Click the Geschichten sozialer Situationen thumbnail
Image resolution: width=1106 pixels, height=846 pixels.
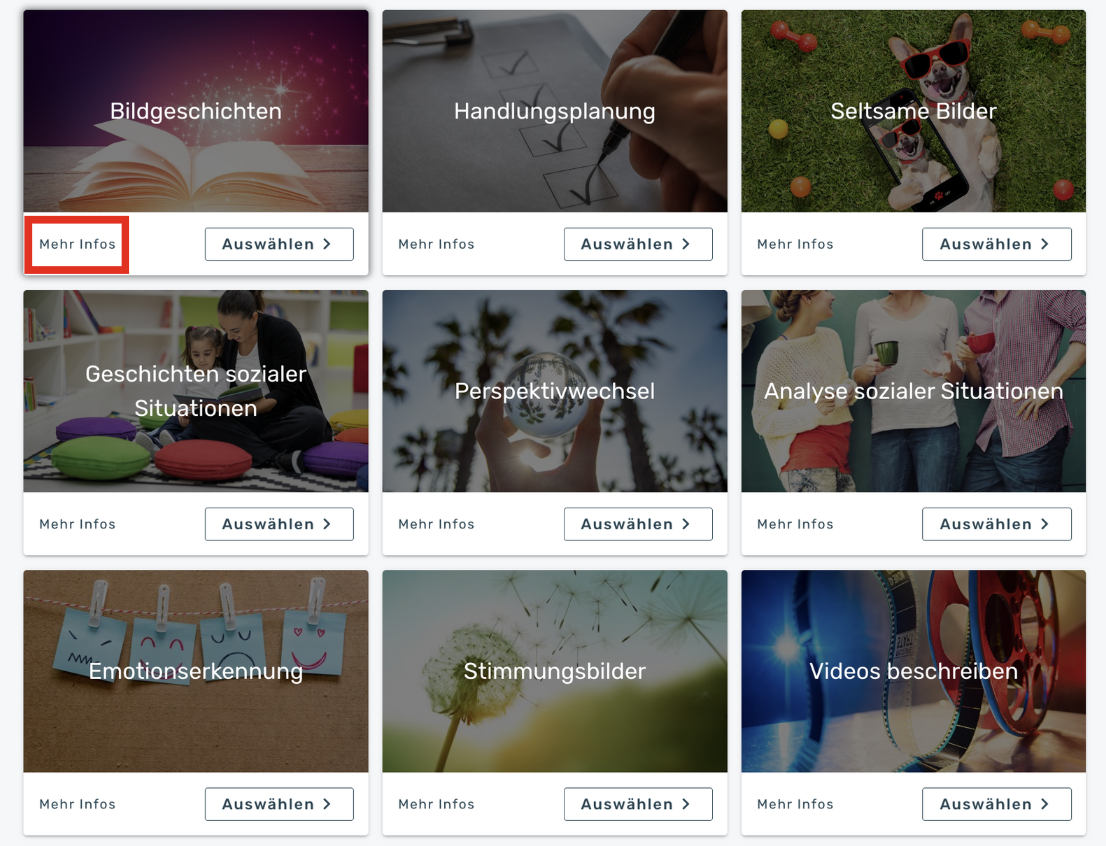(x=196, y=391)
